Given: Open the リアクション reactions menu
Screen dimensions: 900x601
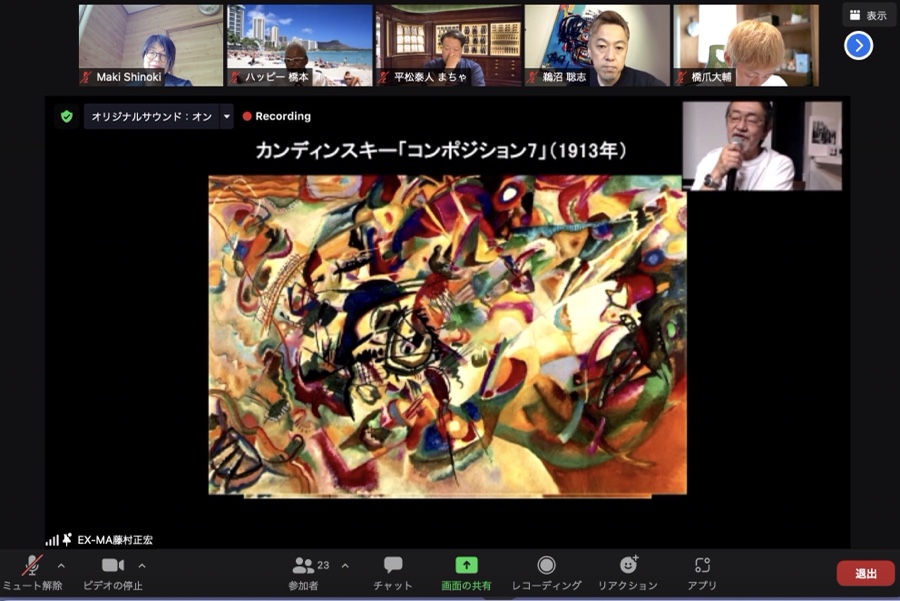Looking at the screenshot, I should pos(628,573).
